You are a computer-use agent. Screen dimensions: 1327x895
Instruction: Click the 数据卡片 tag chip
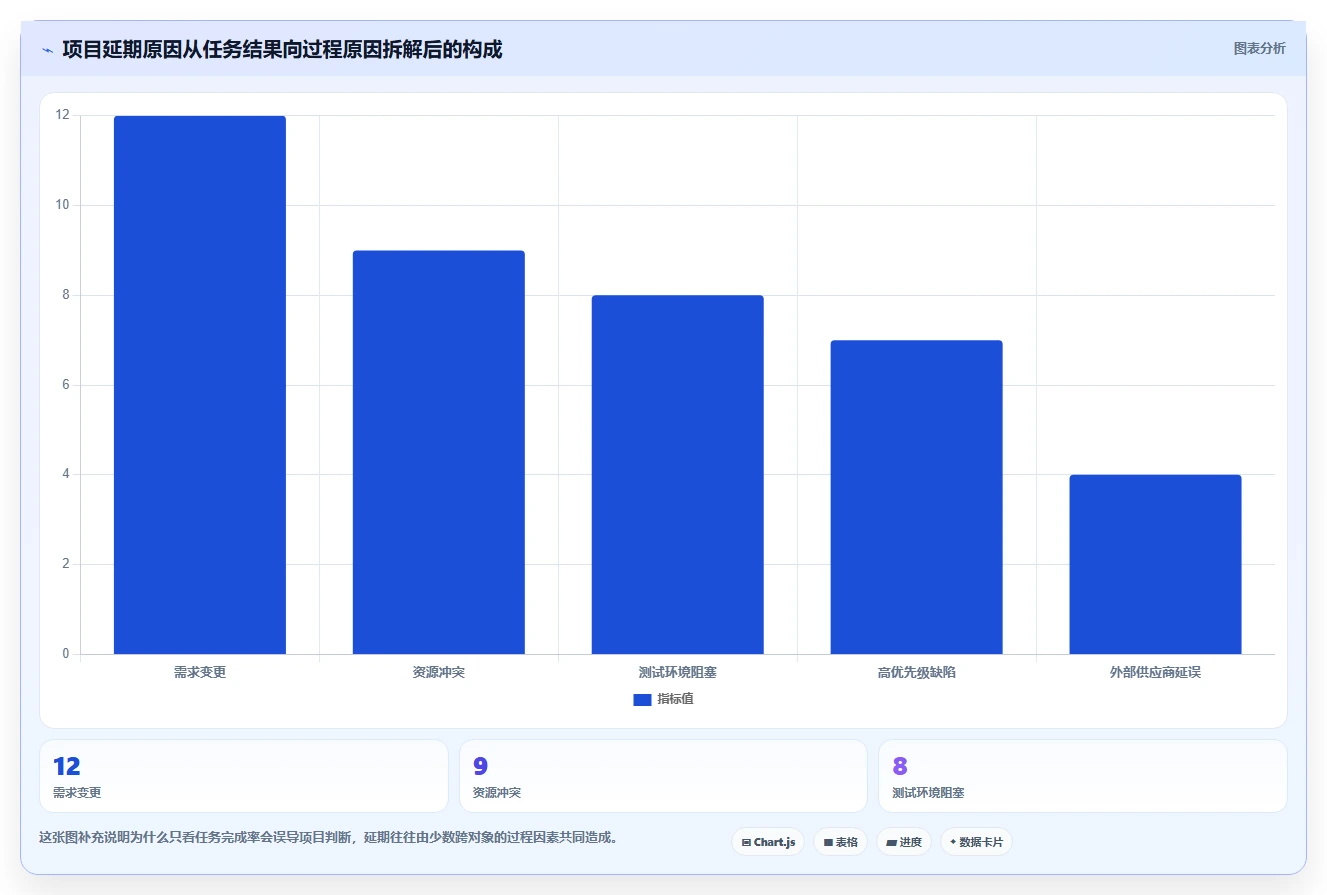(976, 842)
